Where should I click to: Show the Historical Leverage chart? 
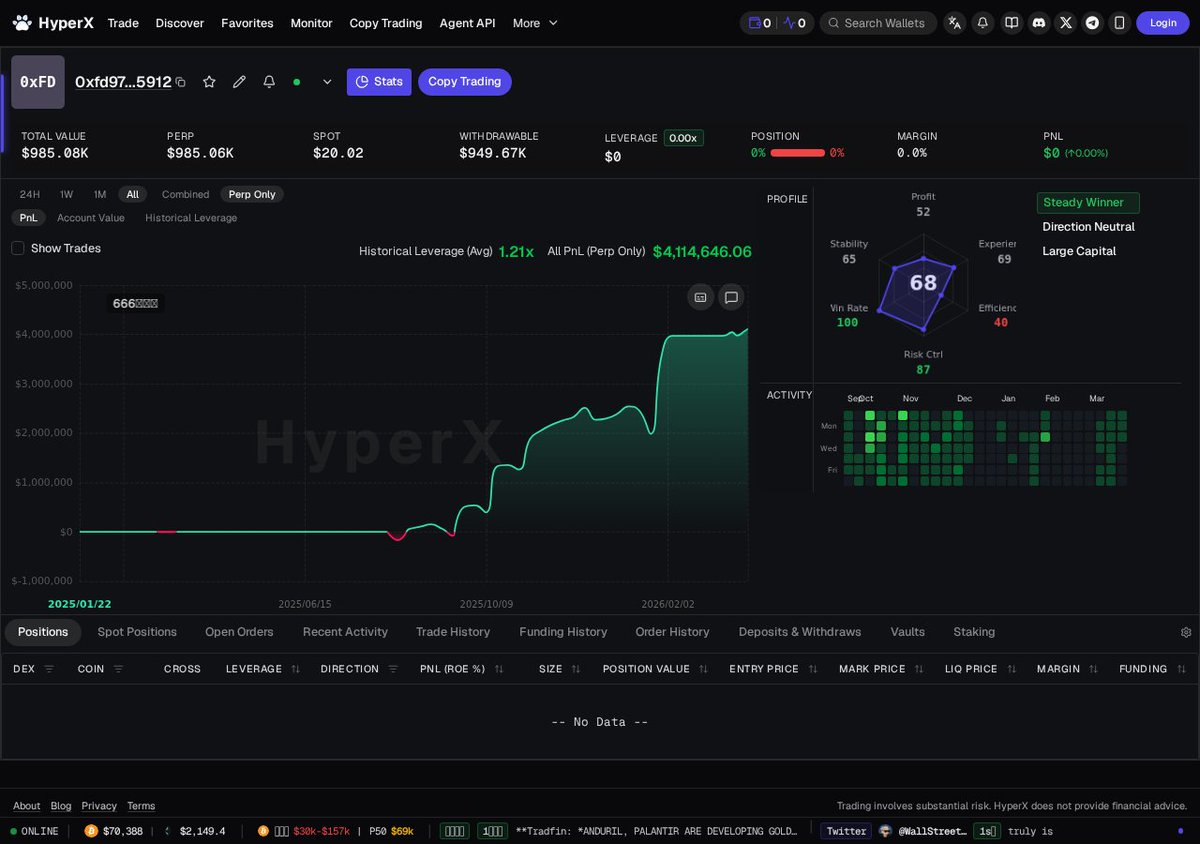pos(191,217)
